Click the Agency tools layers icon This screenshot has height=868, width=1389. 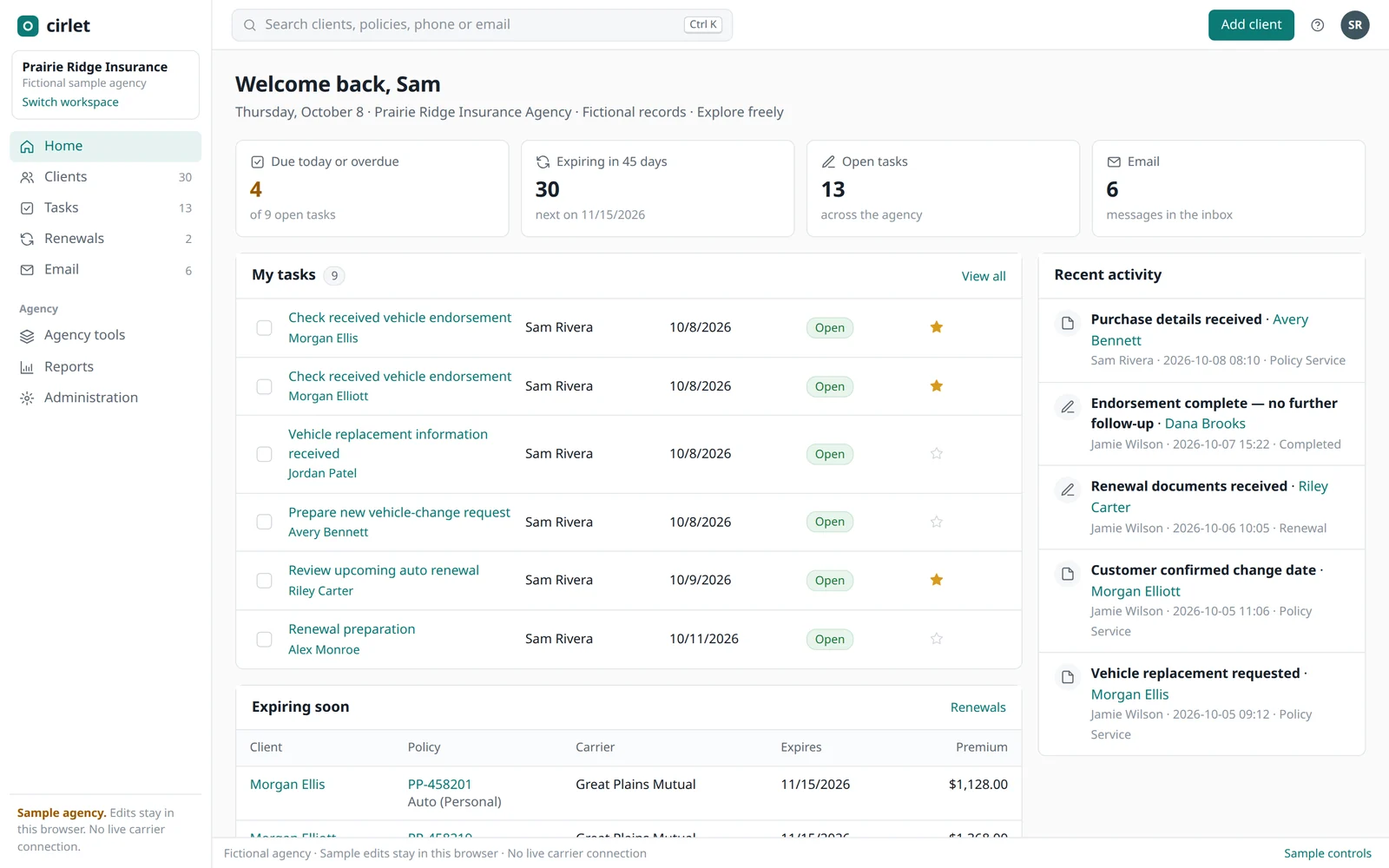pyautogui.click(x=27, y=336)
